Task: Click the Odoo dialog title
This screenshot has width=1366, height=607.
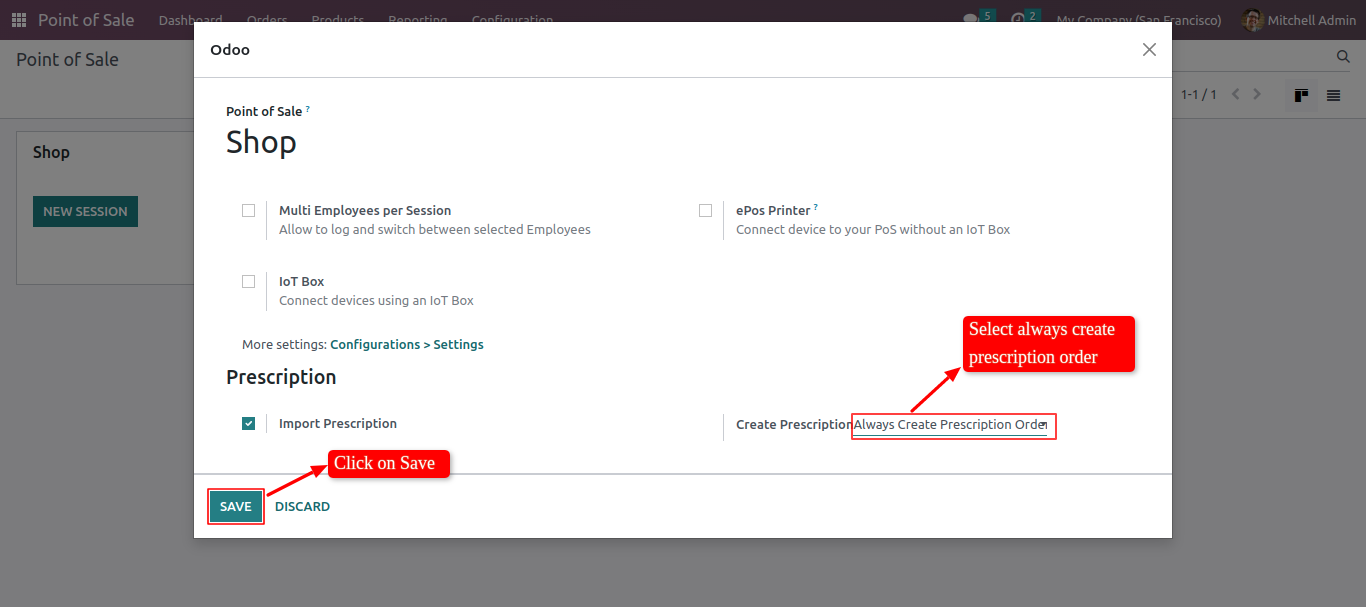Action: tap(230, 50)
